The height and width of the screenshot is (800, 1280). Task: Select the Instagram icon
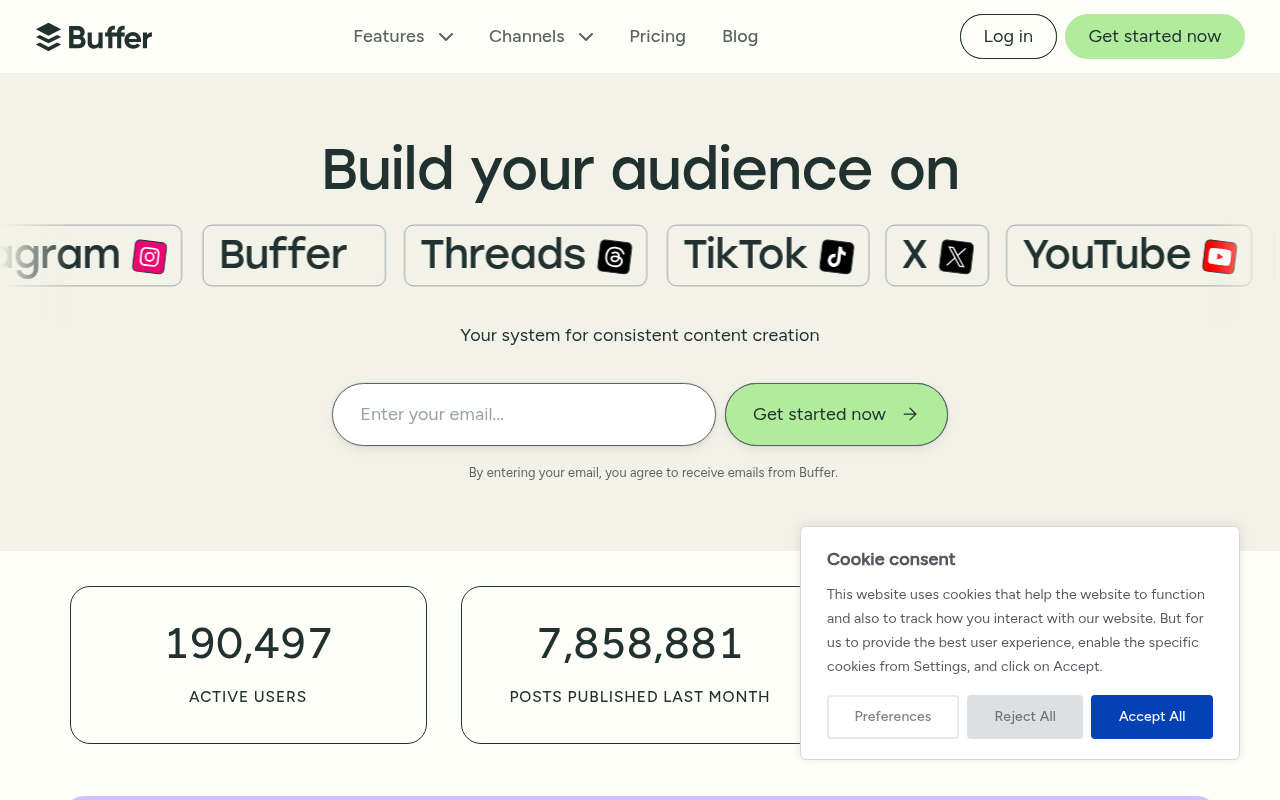coord(148,256)
